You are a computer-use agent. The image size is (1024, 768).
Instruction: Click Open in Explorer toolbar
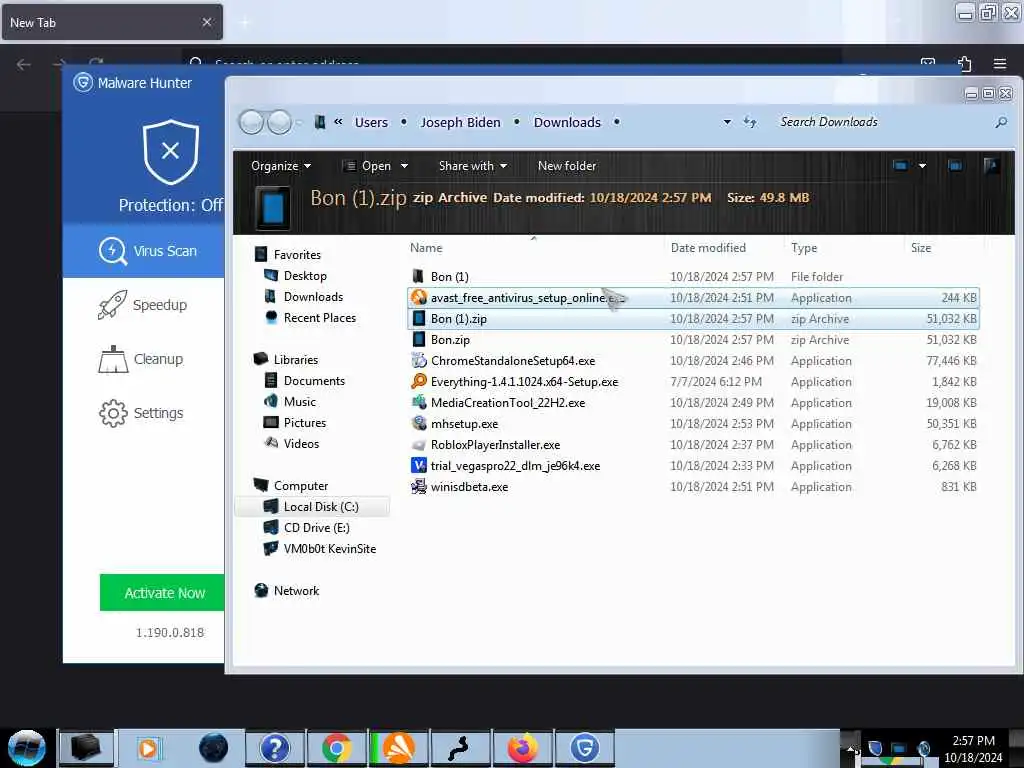368,166
